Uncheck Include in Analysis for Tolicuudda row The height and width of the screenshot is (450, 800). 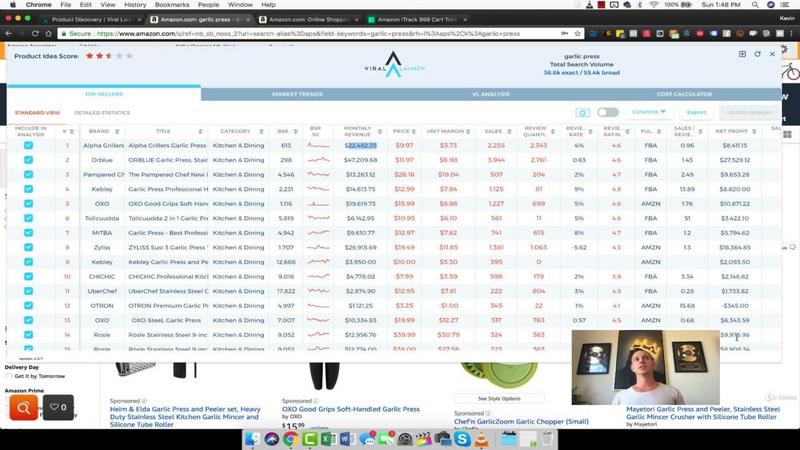pyautogui.click(x=29, y=218)
